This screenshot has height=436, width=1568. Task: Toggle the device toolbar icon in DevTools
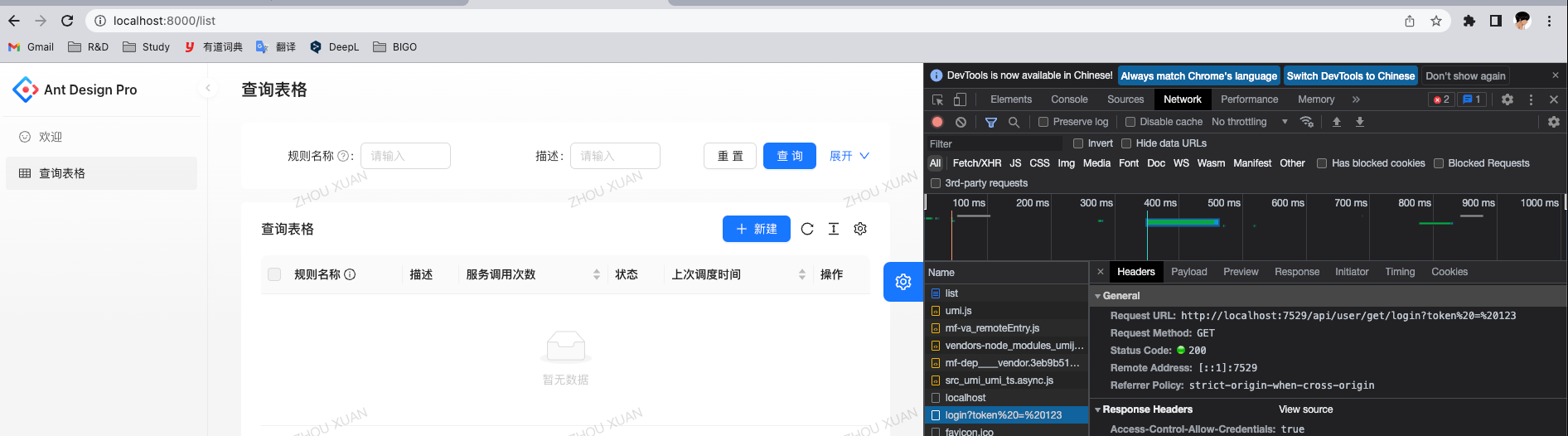[x=960, y=99]
